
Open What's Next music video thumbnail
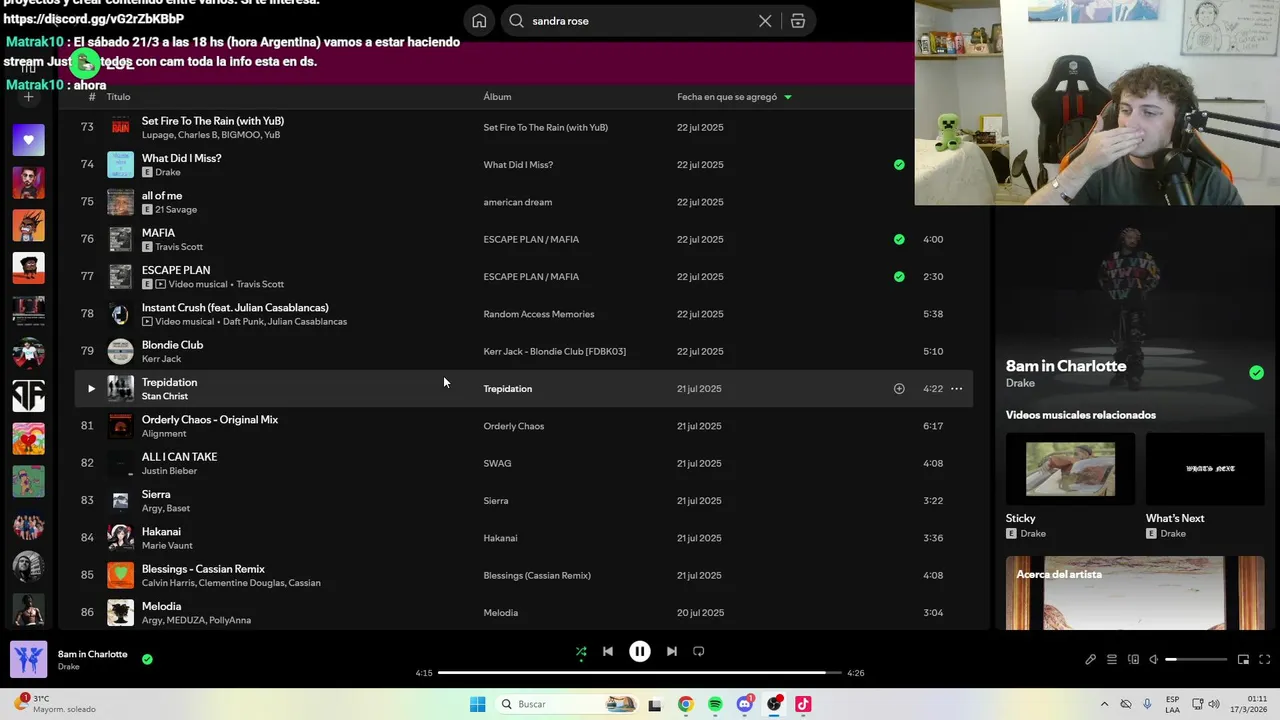click(1205, 468)
